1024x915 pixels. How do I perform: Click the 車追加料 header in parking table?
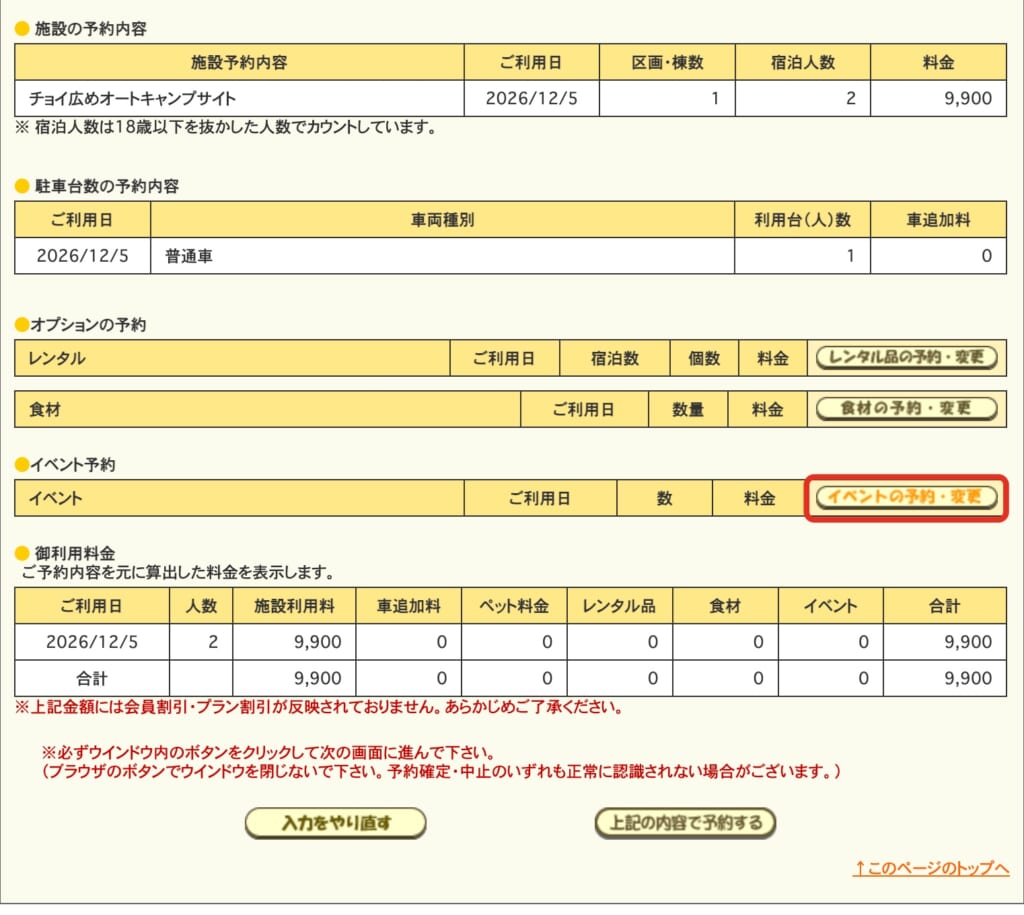(x=938, y=220)
